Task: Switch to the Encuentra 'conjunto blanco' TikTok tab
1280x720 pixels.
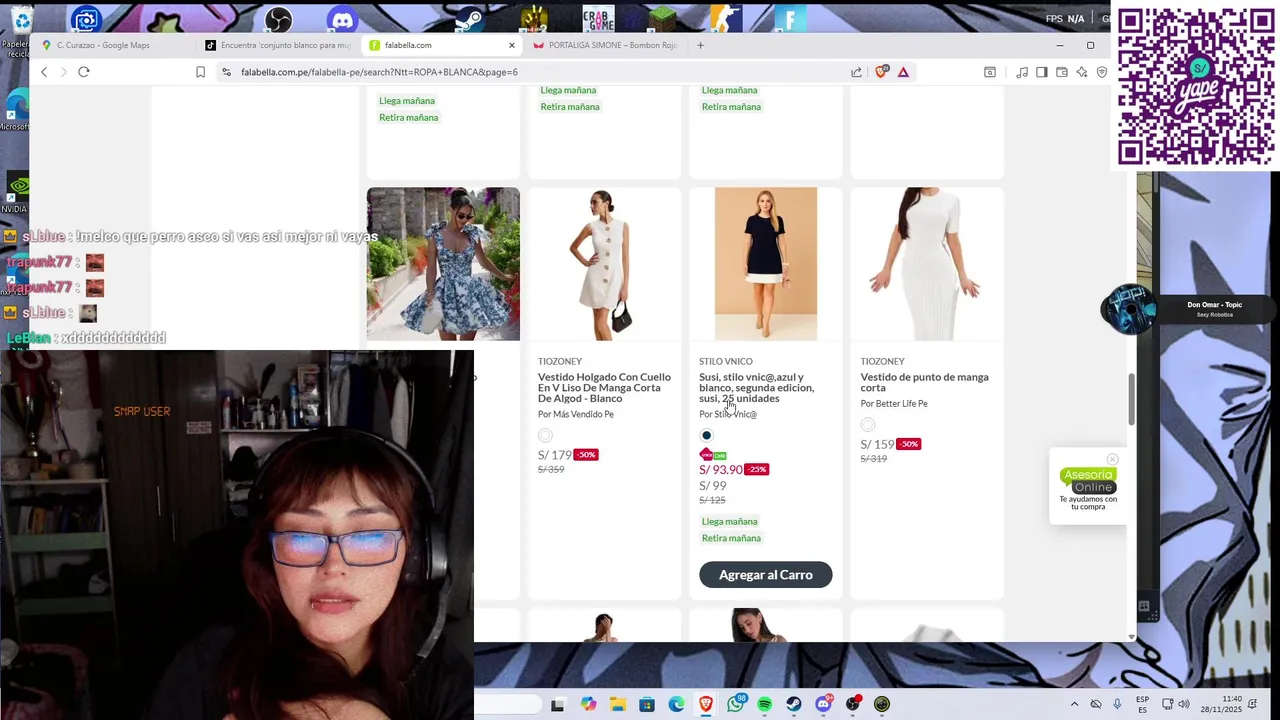Action: [277, 45]
